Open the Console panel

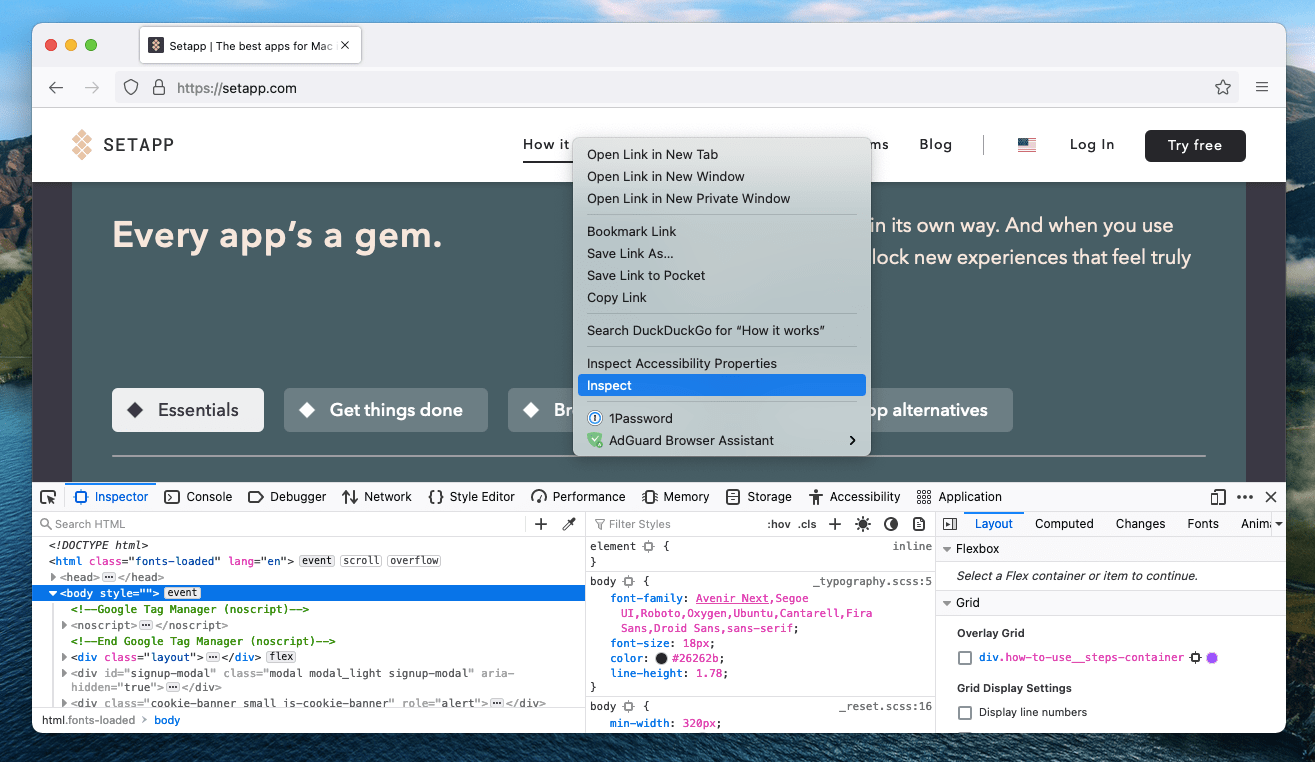[x=198, y=497]
